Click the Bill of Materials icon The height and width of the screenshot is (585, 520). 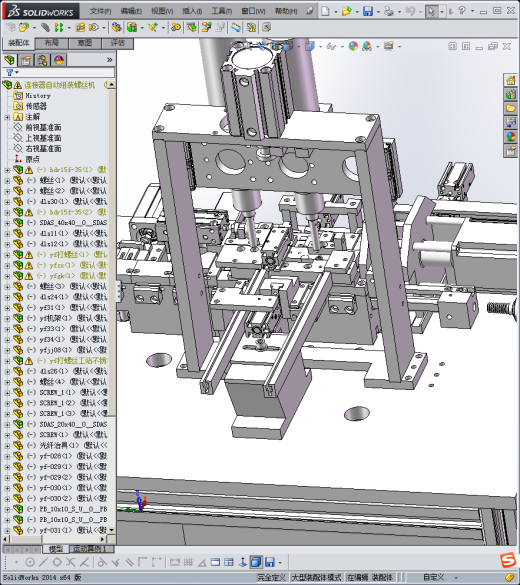coord(192,27)
